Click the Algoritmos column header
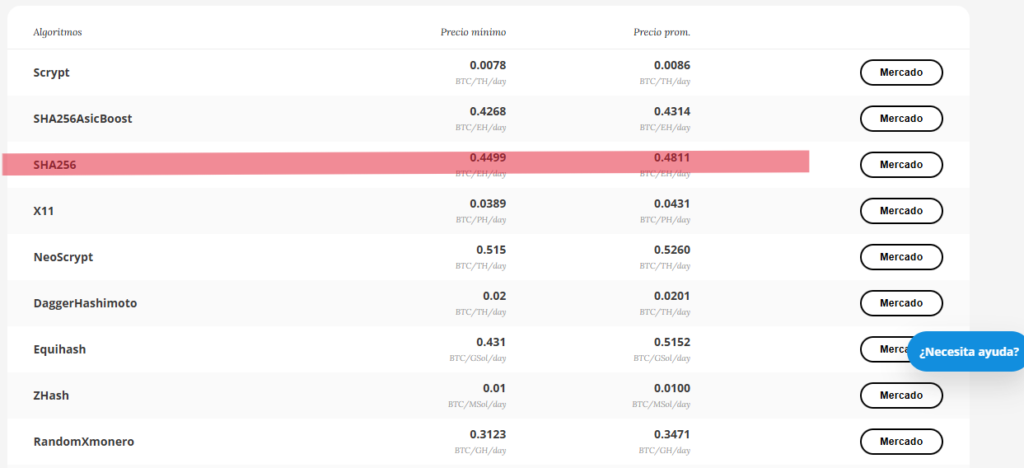The image size is (1024, 468). point(57,32)
